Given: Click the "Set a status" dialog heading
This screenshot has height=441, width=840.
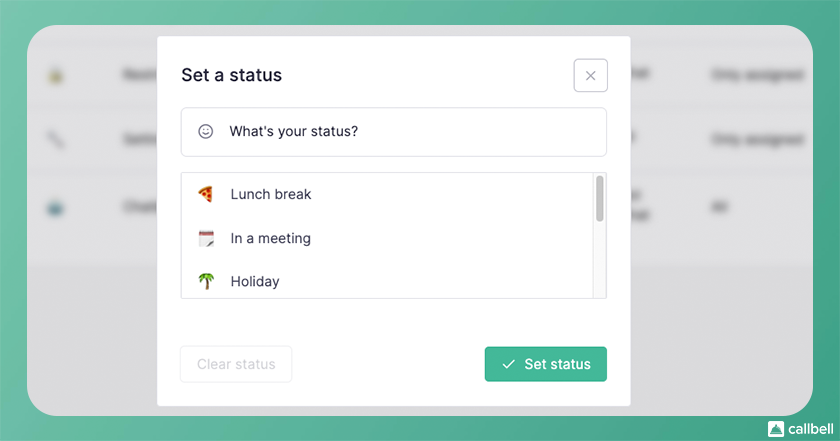Looking at the screenshot, I should pos(231,75).
